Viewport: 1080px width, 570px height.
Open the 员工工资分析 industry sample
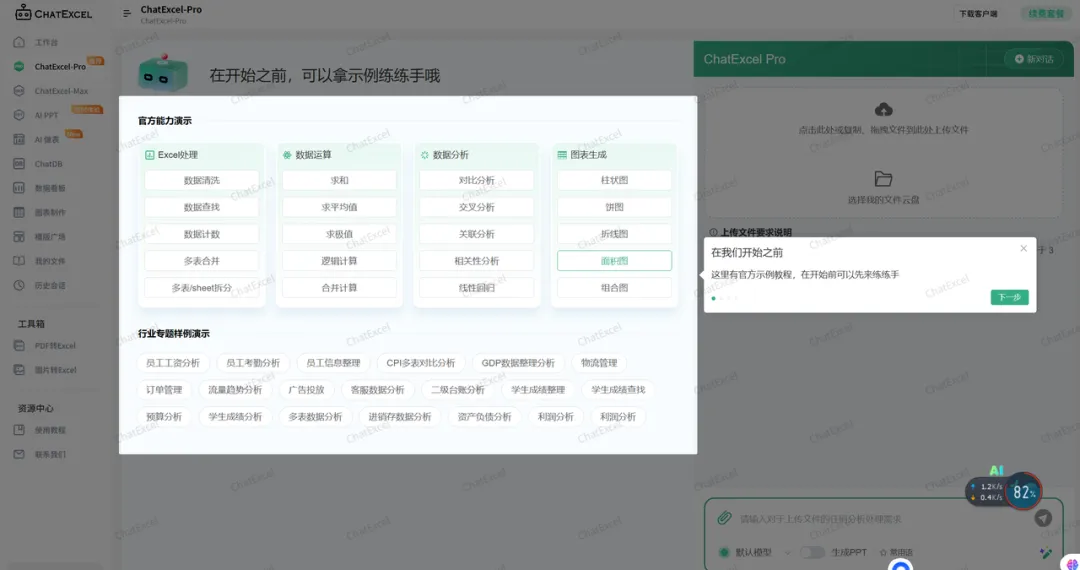173,363
